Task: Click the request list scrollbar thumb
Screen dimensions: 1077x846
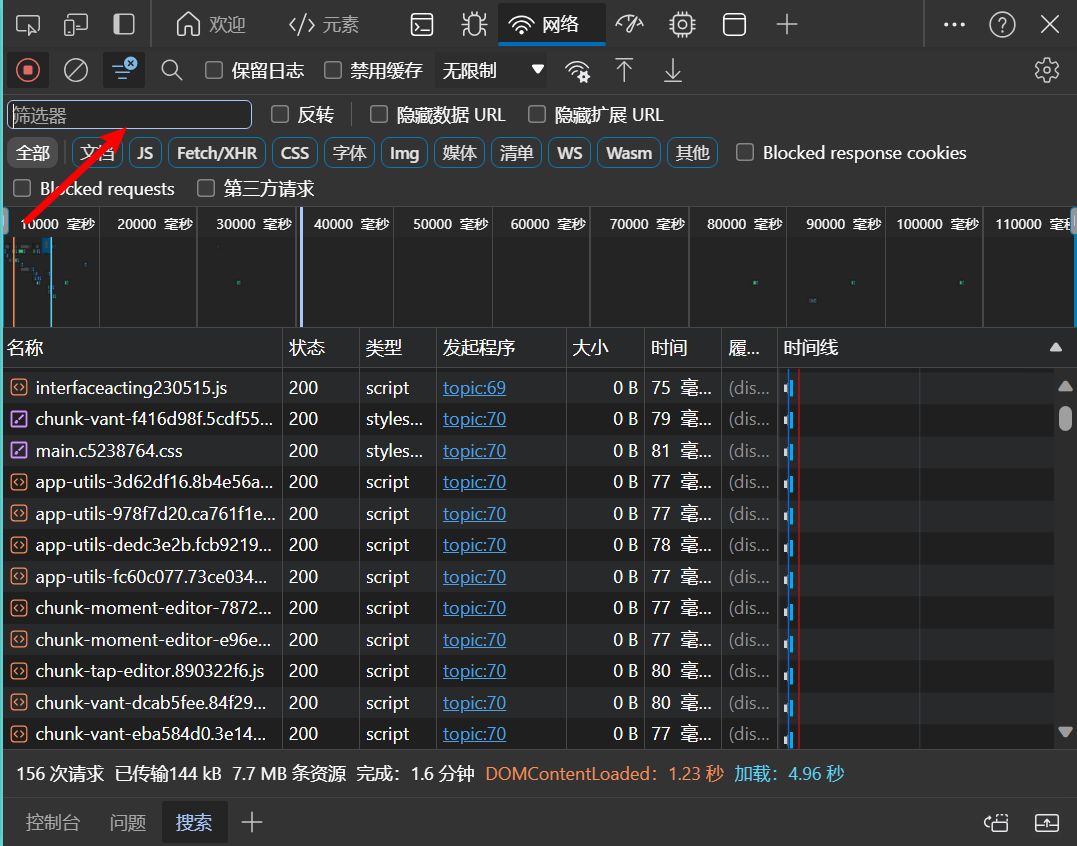Action: click(x=1065, y=418)
